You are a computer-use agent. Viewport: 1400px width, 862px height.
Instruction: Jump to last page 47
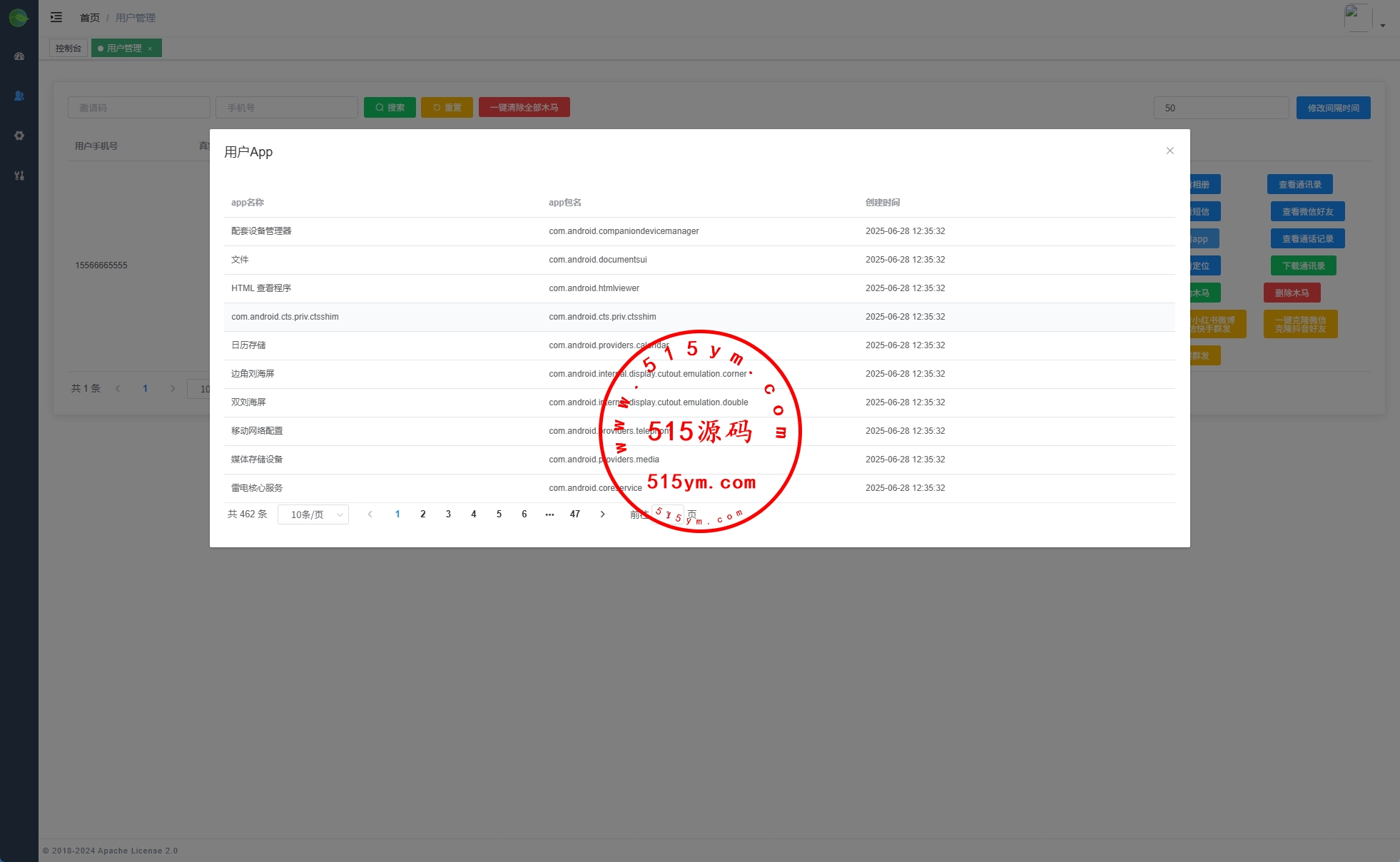[x=574, y=514]
